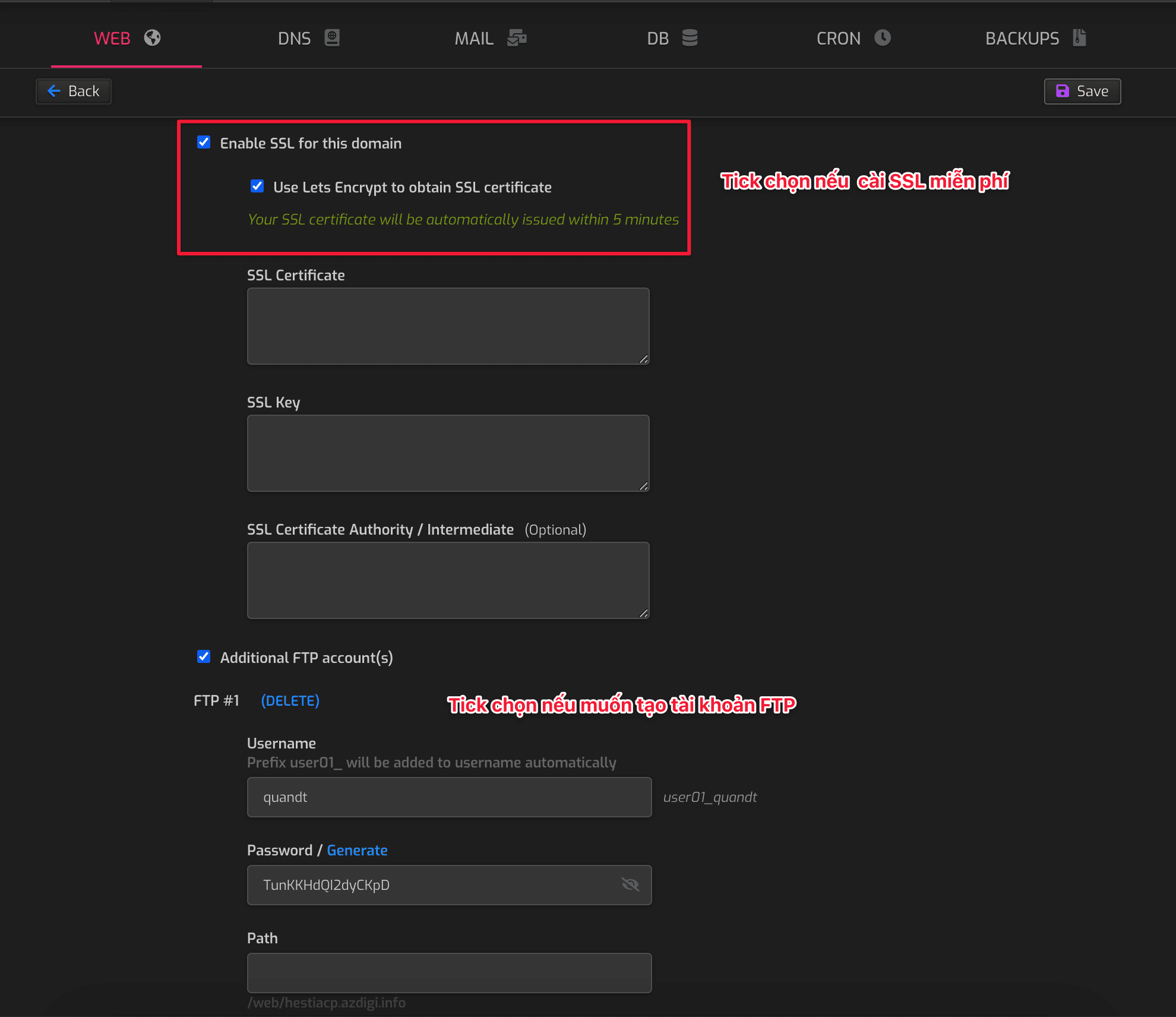
Task: Click the DB database stack icon
Action: 690,38
